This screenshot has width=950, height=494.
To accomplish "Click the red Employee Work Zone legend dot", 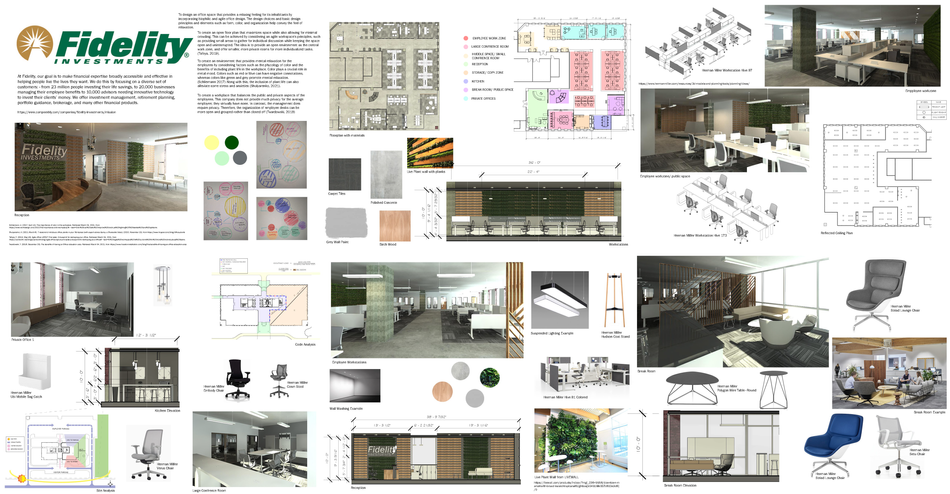I will [x=466, y=38].
